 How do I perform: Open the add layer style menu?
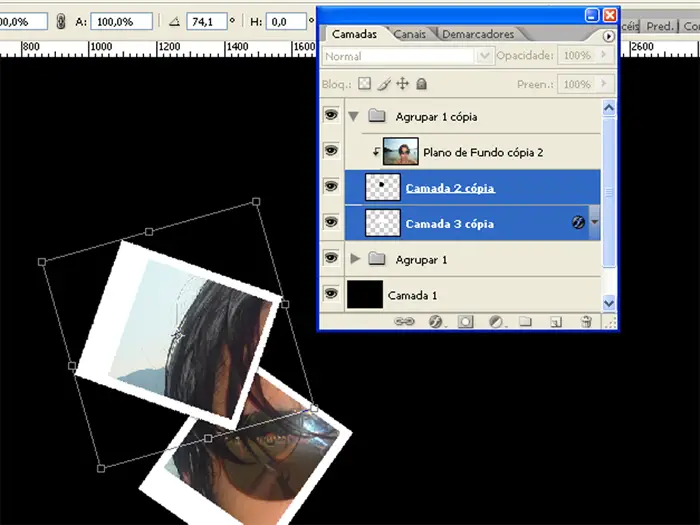435,322
